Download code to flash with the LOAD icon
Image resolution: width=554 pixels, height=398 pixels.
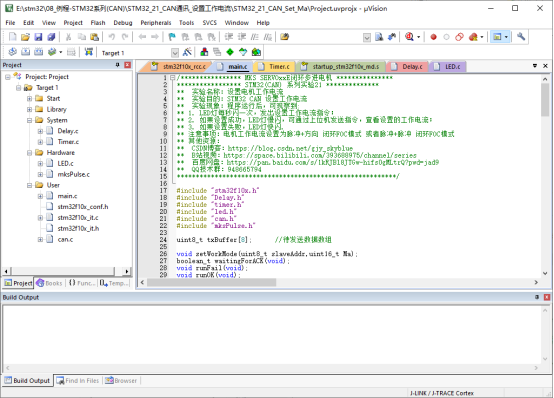89,52
